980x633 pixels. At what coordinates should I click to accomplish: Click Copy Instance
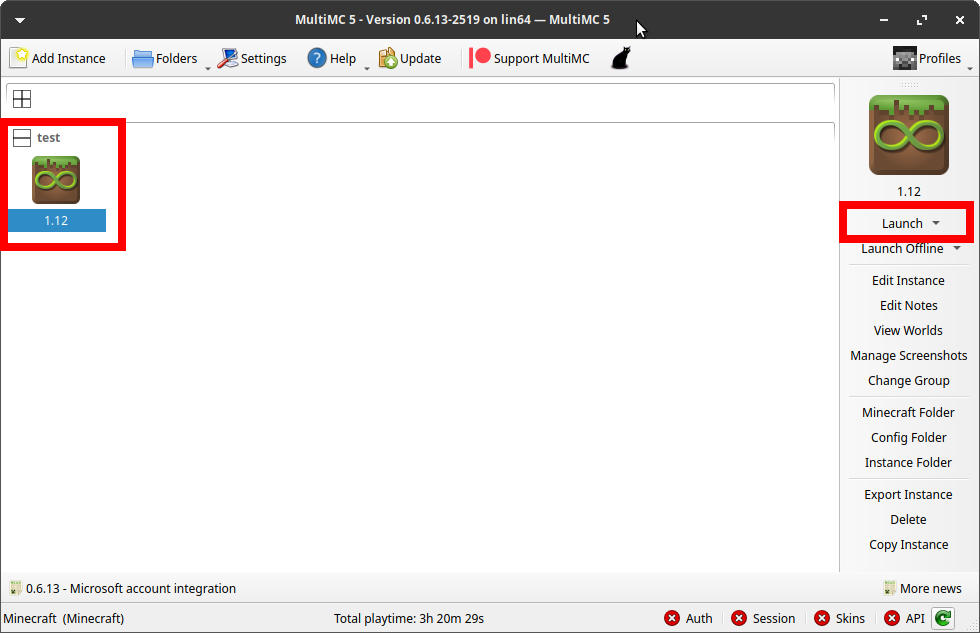pyautogui.click(x=908, y=544)
